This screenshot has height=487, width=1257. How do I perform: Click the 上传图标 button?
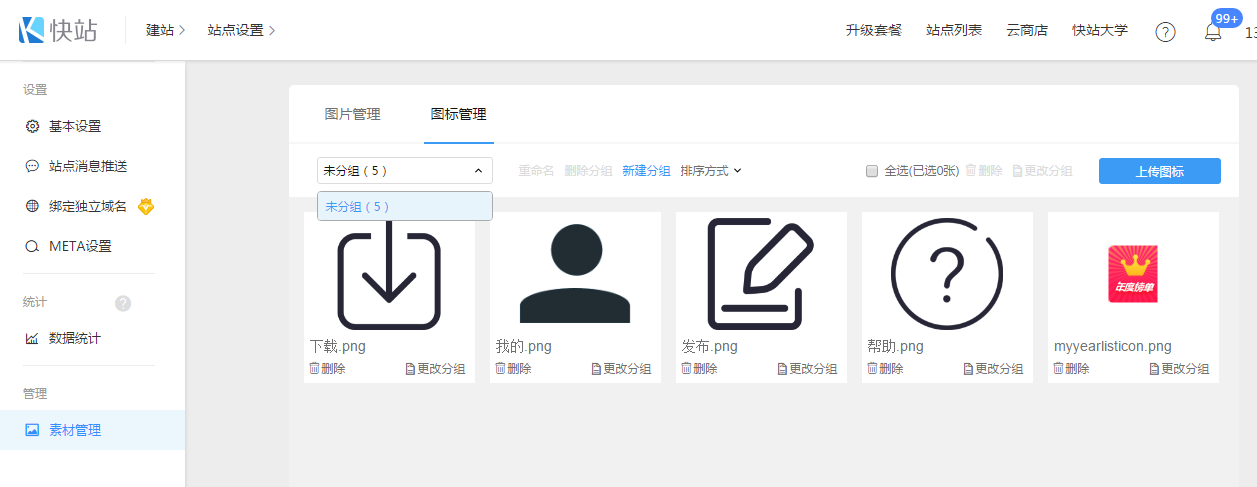1159,171
